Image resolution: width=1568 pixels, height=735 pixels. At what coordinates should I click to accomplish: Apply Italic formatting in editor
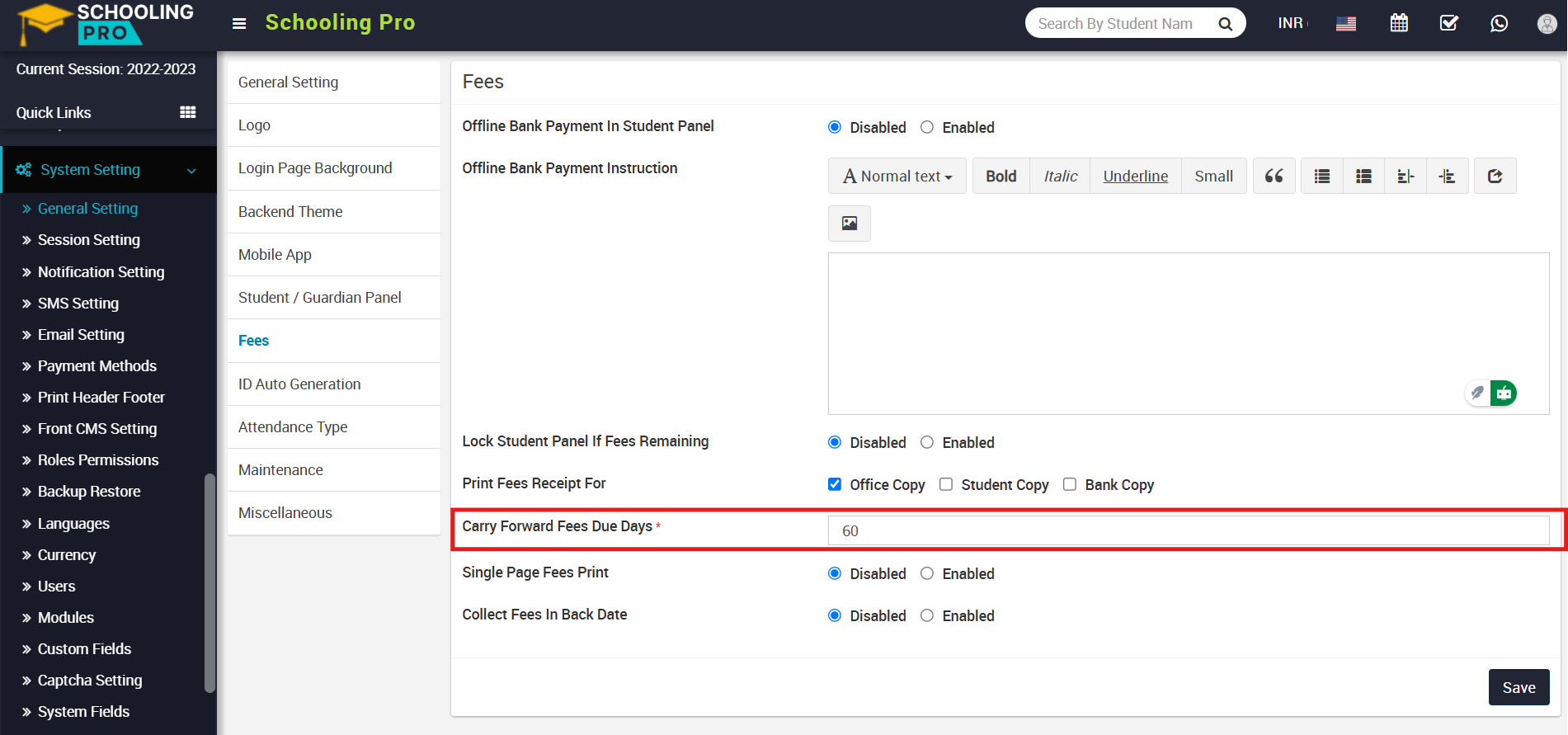pos(1060,176)
